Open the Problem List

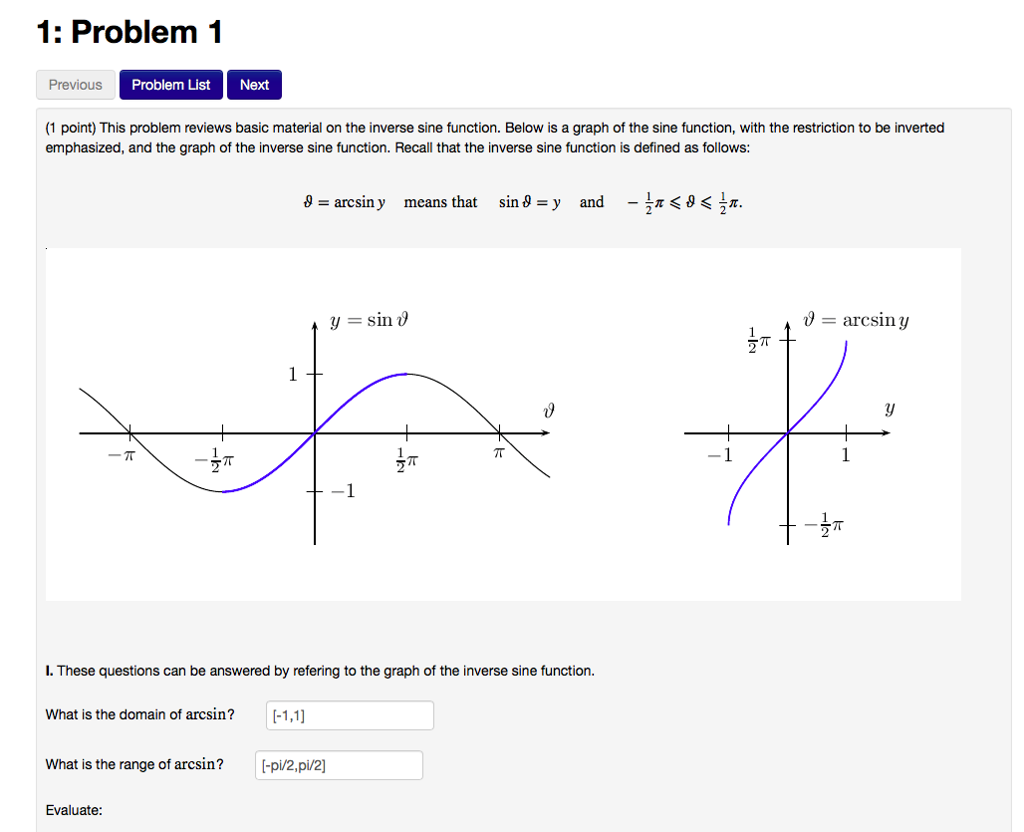[170, 84]
